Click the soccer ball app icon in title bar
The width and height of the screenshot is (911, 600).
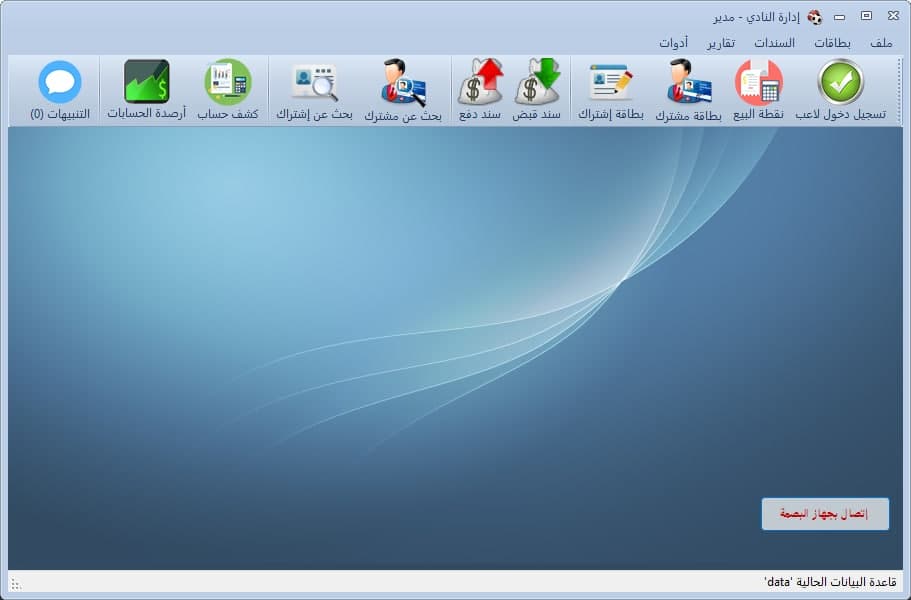point(815,17)
